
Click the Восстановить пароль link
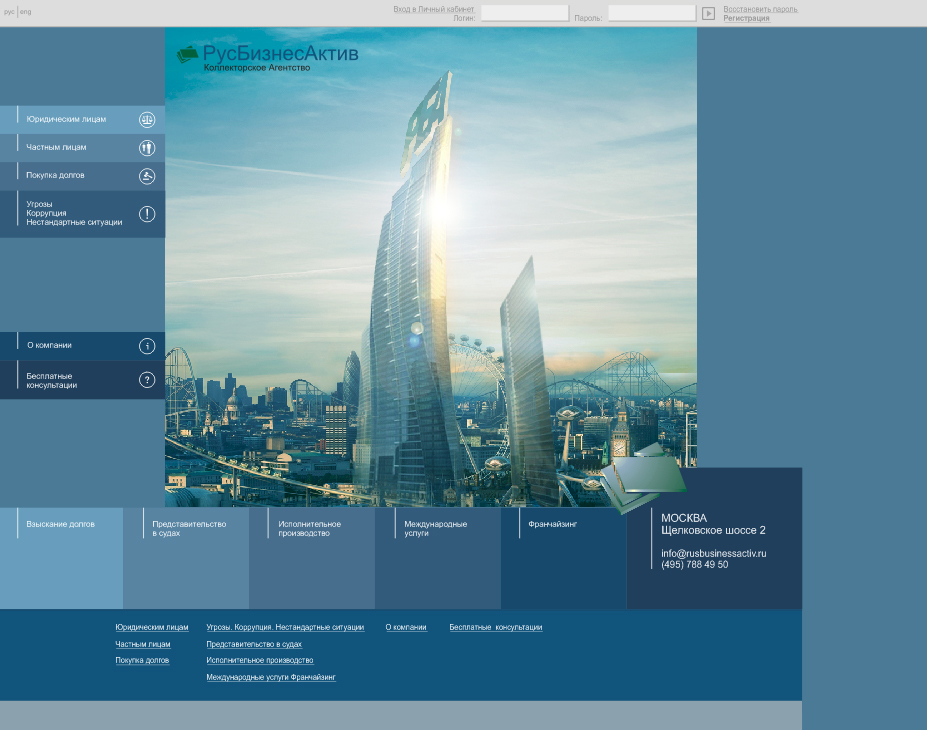point(760,9)
